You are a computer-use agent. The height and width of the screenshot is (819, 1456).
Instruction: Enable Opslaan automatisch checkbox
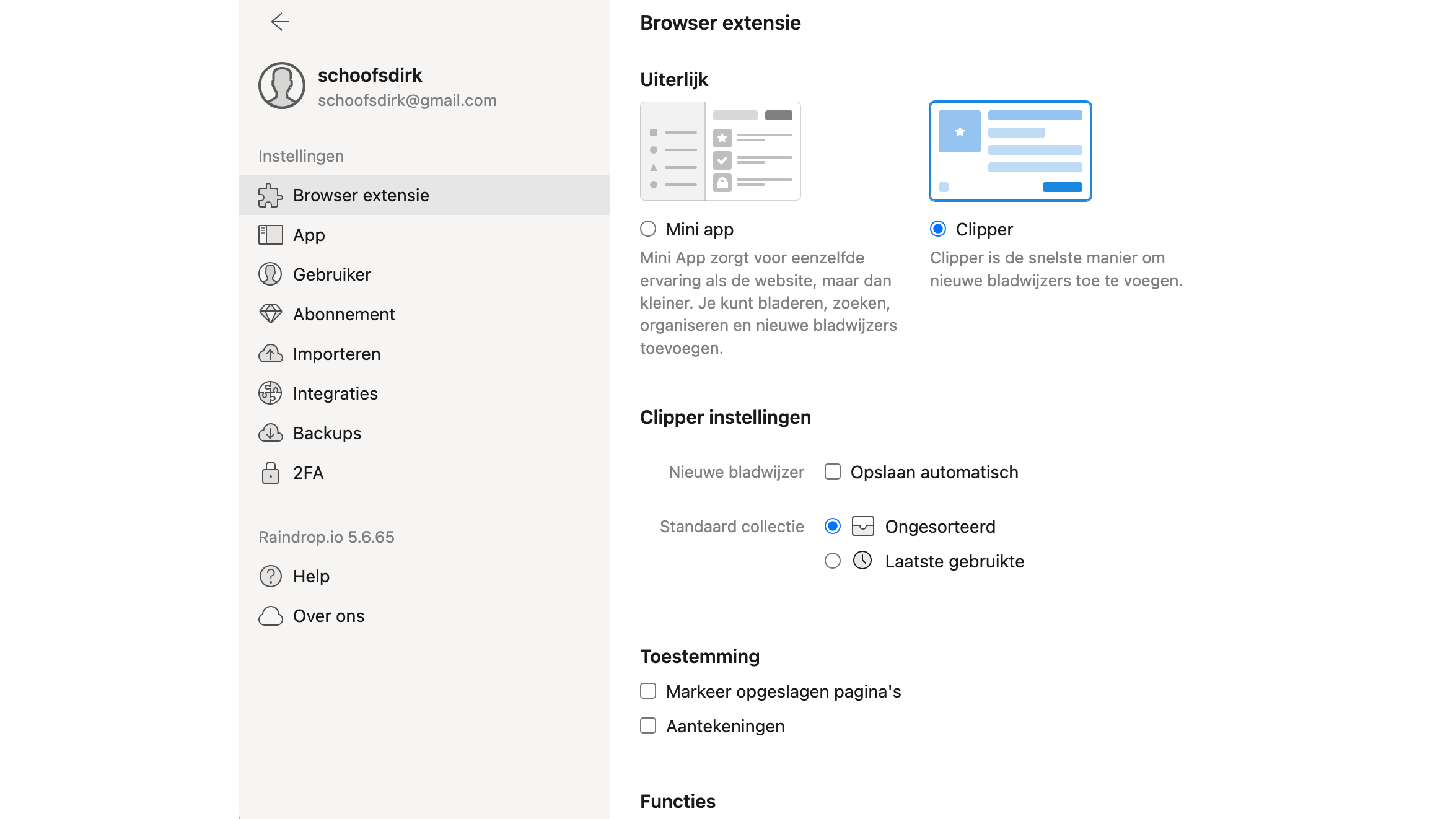tap(833, 472)
